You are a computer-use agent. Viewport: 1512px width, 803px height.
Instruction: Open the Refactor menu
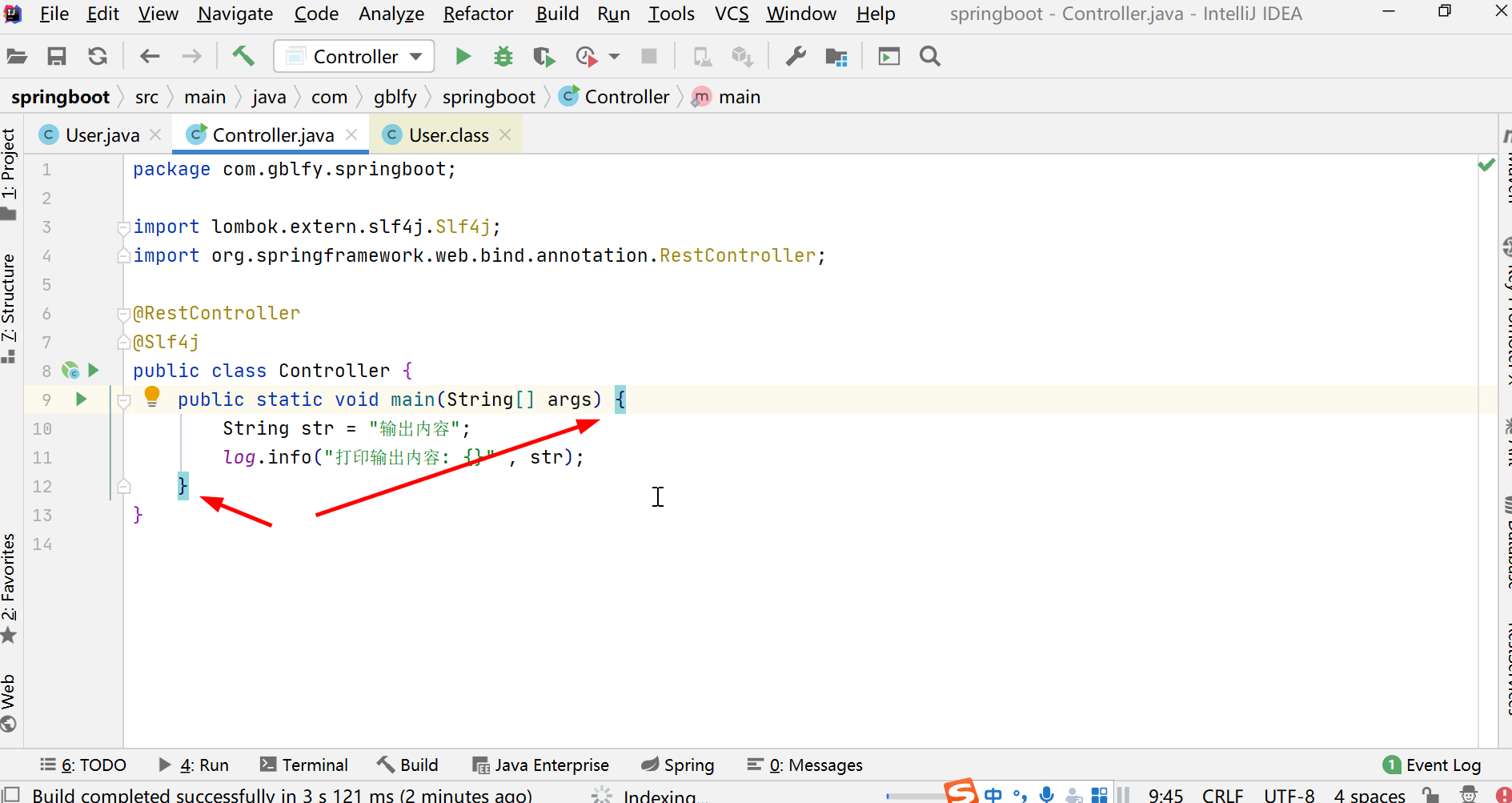tap(479, 14)
